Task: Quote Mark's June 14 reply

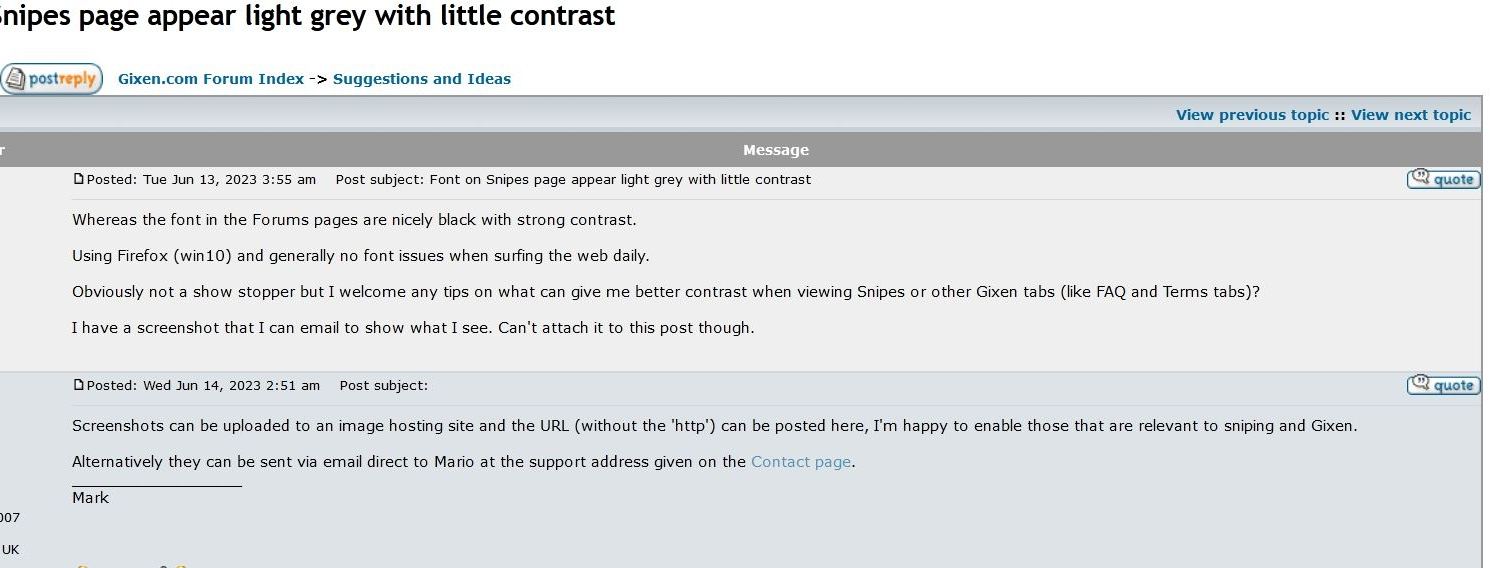Action: (x=1443, y=385)
